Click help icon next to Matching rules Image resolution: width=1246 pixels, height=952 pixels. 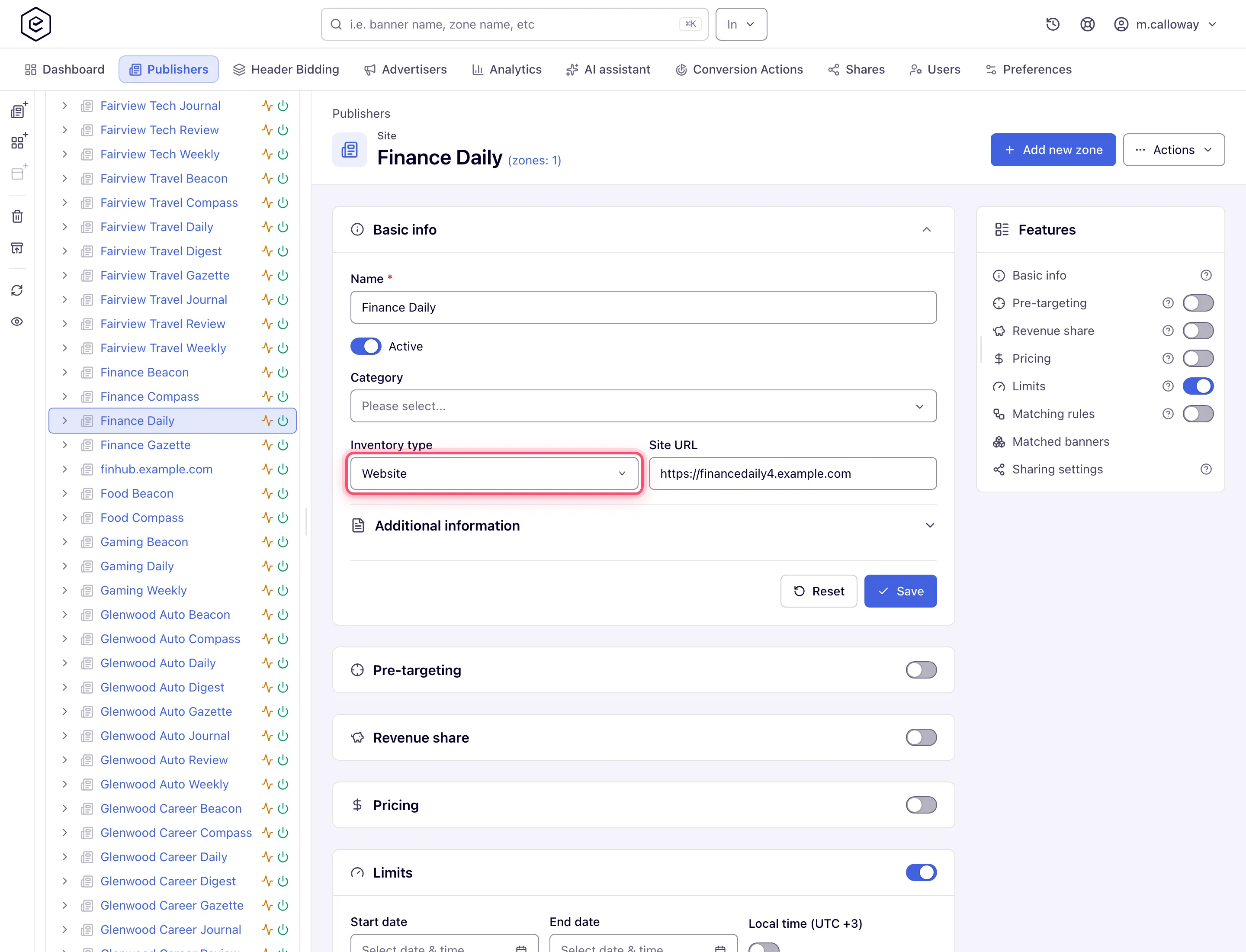[1168, 414]
